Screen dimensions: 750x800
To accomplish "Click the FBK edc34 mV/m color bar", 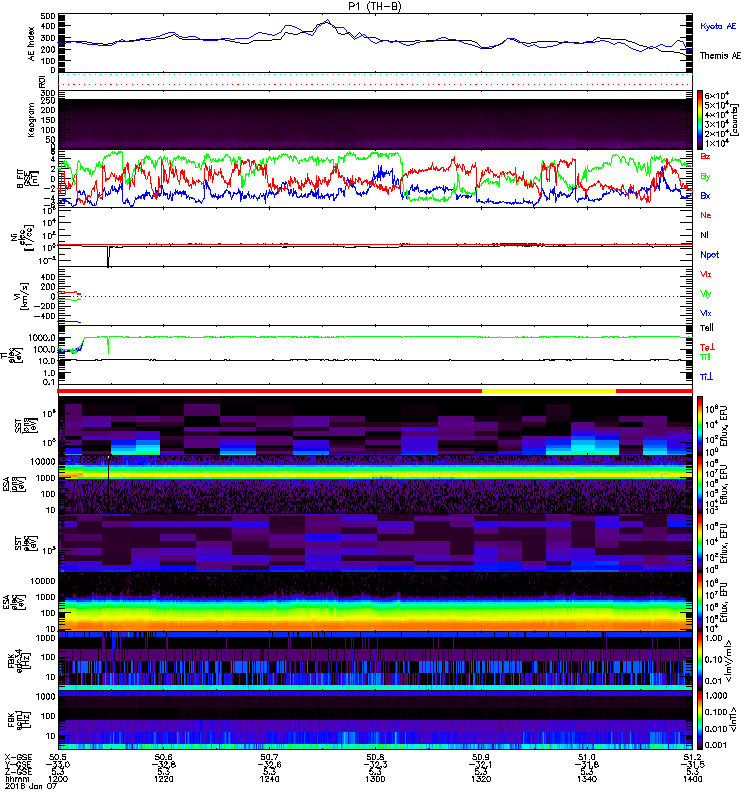I will tap(700, 661).
